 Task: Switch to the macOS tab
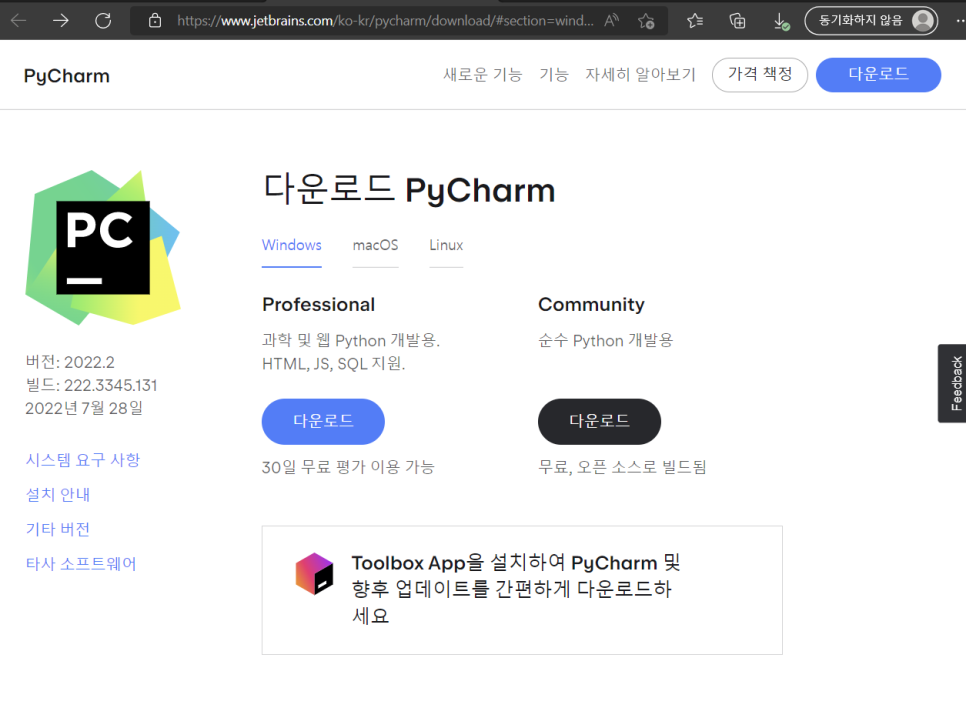click(375, 246)
